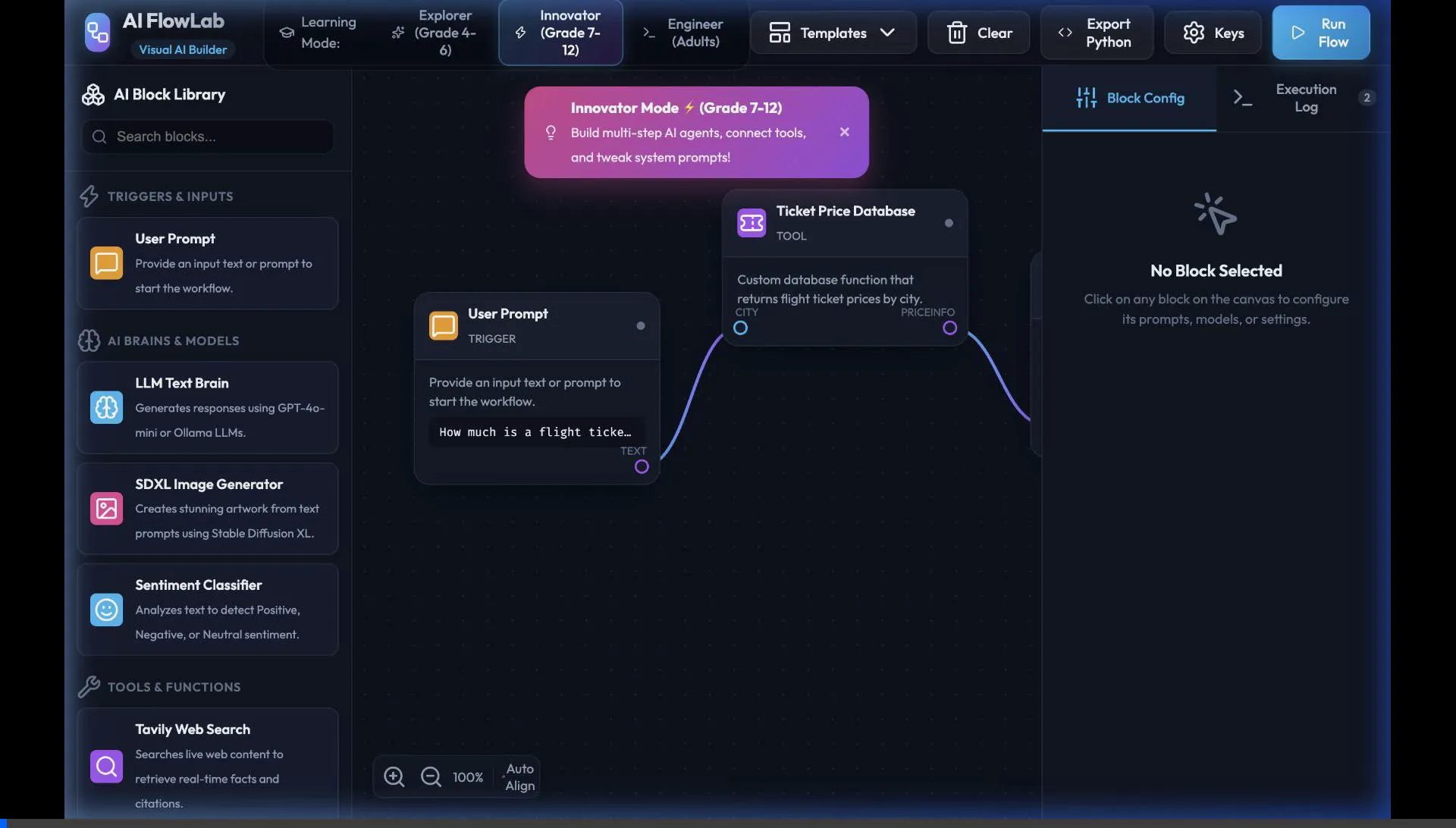This screenshot has width=1456, height=828.
Task: Click the AI Brains & Models brain icon
Action: (89, 340)
